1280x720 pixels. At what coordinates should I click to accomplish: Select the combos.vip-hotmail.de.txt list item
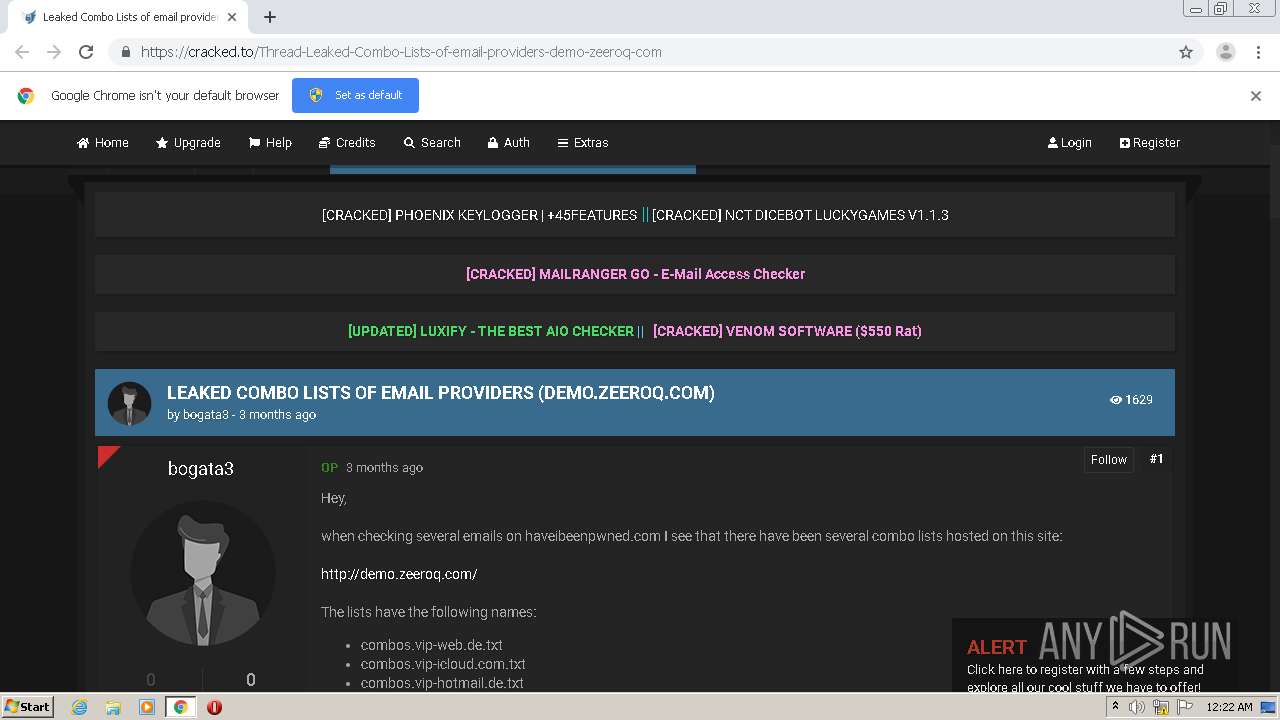coord(442,683)
